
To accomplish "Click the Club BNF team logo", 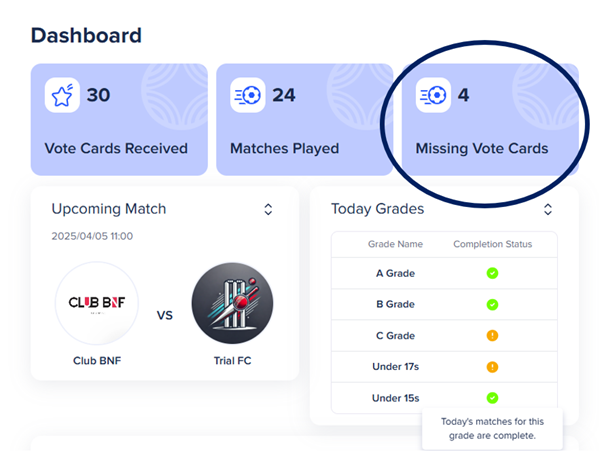I will tap(97, 303).
